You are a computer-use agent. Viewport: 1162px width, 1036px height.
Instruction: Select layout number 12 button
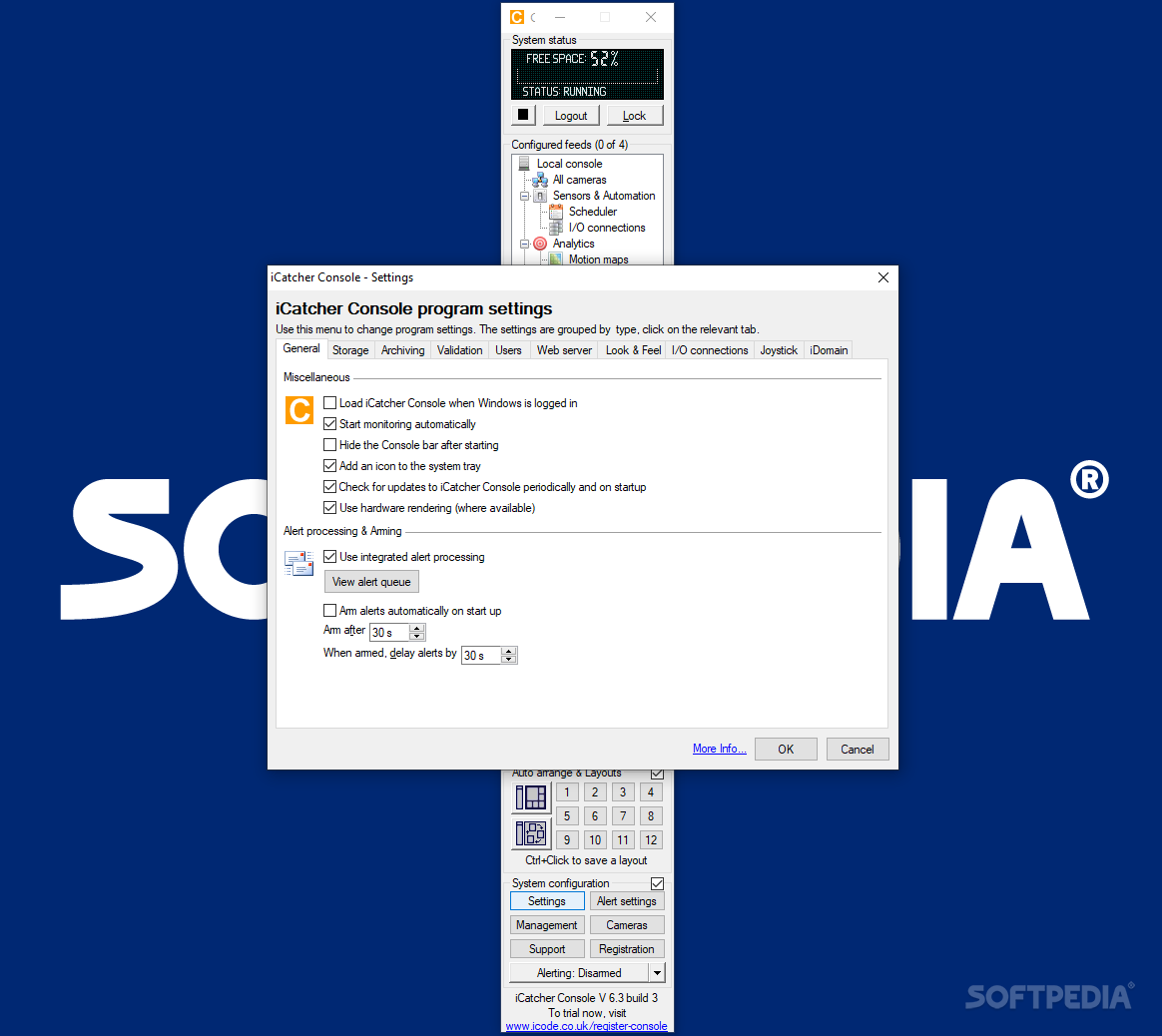pos(651,839)
